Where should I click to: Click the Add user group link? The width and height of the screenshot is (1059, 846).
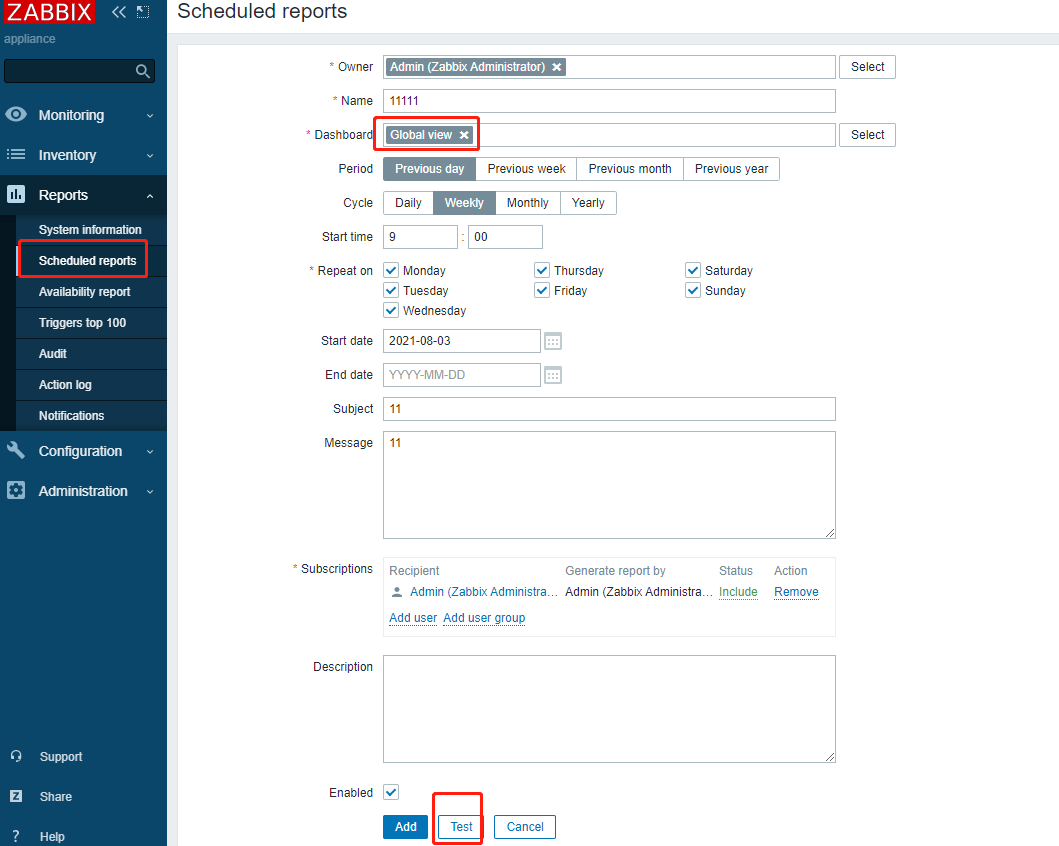coord(484,618)
